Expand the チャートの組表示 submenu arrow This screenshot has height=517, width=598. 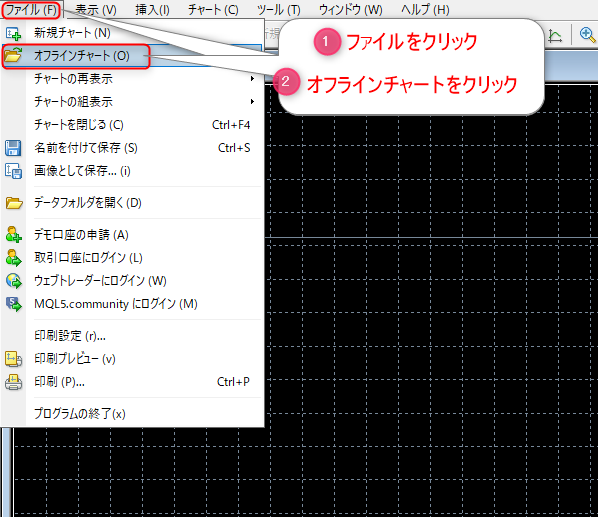click(252, 101)
